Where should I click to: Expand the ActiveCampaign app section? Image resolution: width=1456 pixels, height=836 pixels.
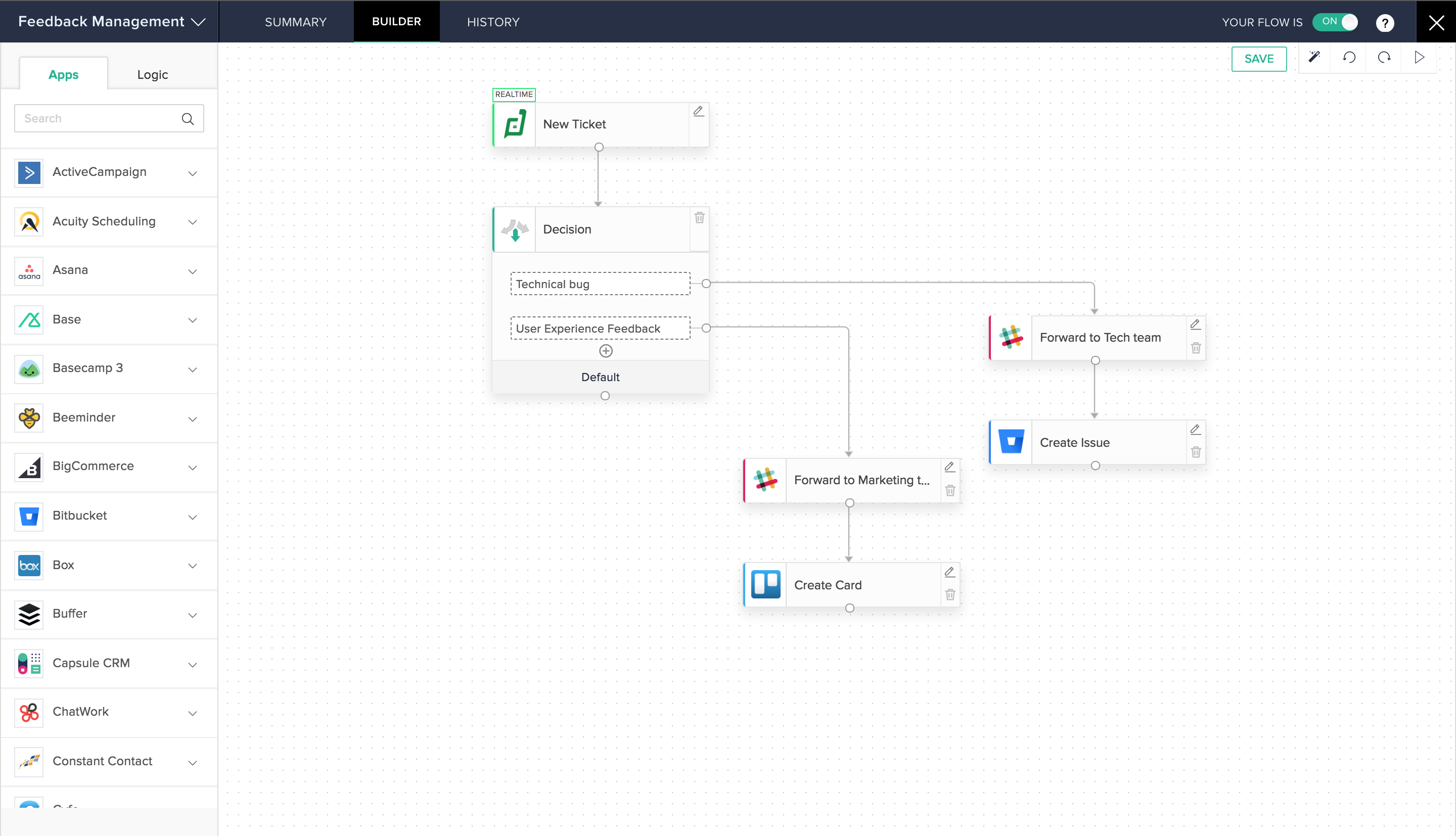193,172
